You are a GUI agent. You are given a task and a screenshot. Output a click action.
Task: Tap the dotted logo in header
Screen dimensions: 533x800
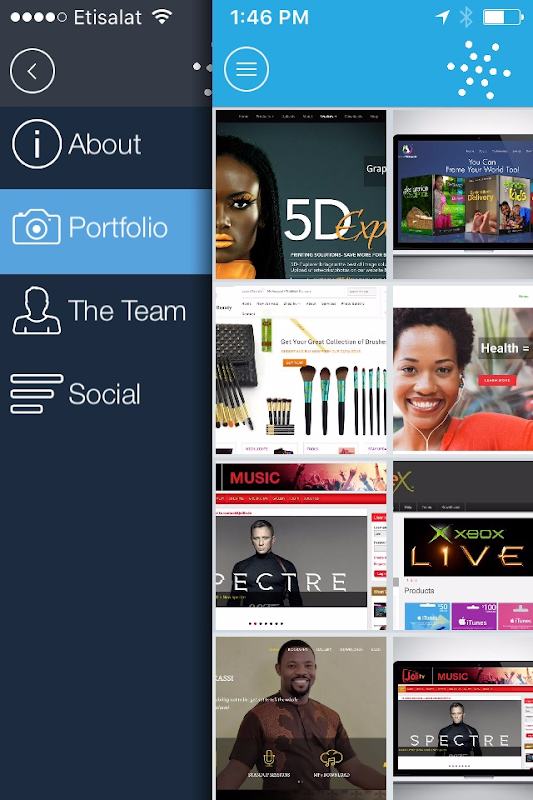coord(478,70)
